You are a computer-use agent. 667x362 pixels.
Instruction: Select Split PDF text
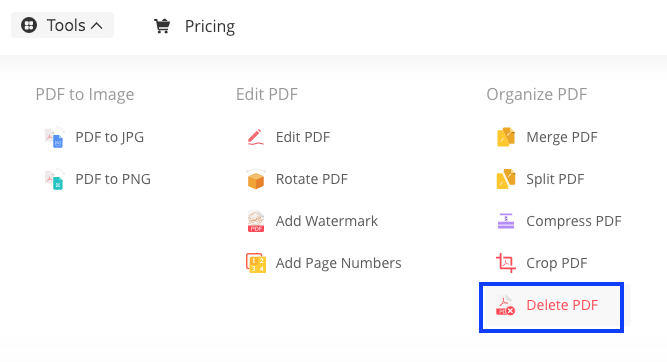[x=555, y=180]
